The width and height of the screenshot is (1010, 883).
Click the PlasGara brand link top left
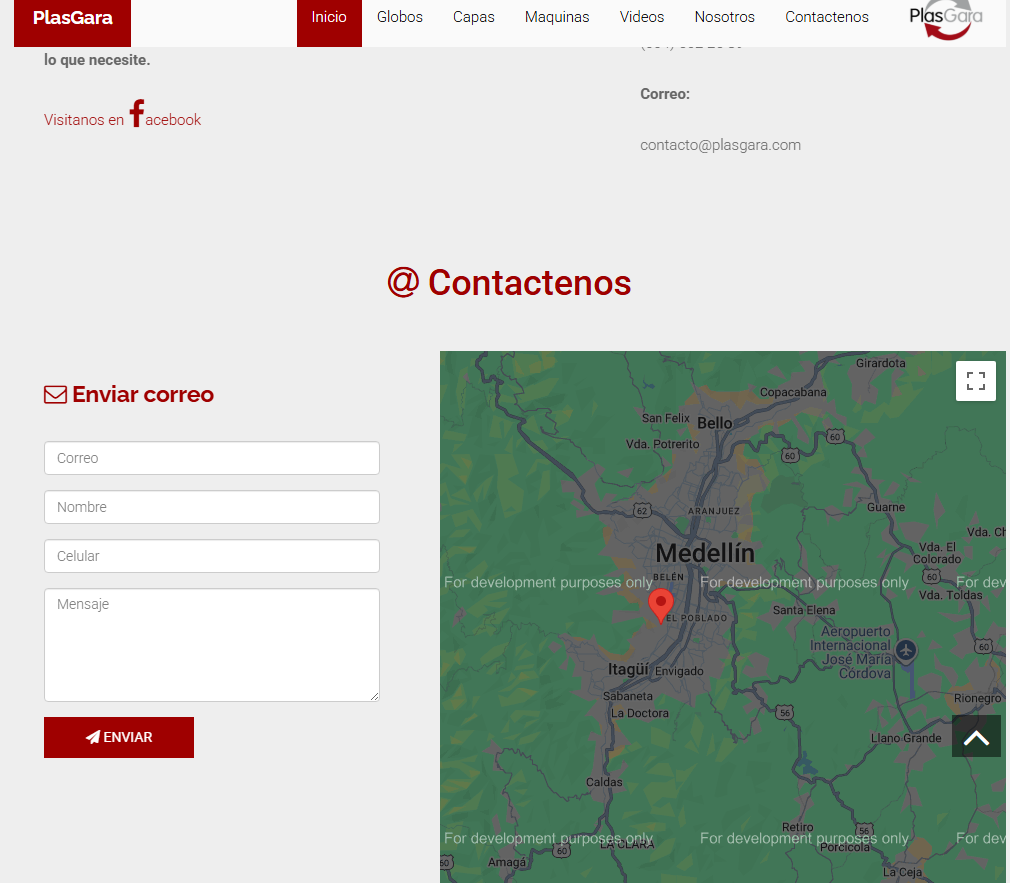72,18
